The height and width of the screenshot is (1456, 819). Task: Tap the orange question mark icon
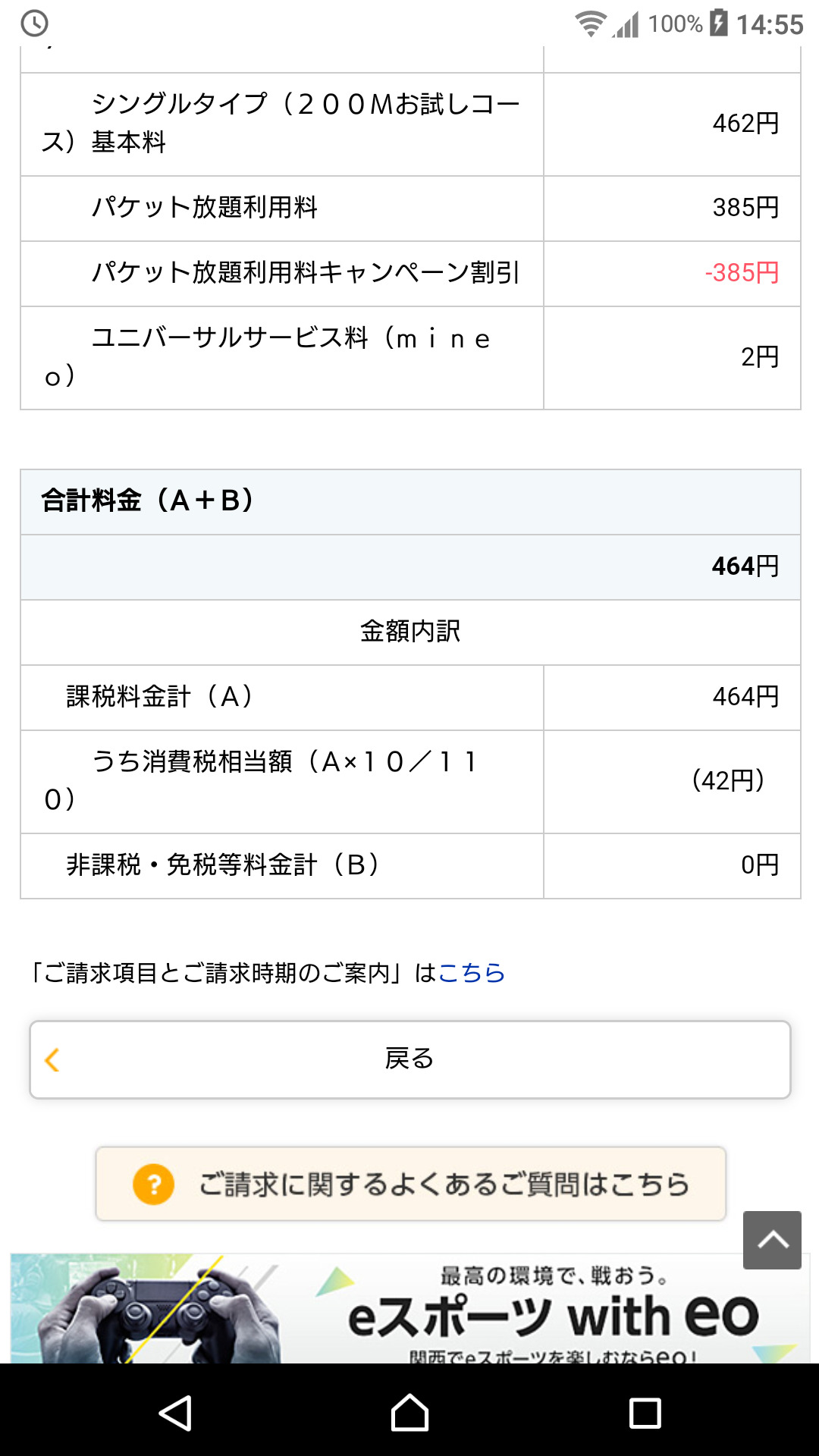tap(153, 1184)
